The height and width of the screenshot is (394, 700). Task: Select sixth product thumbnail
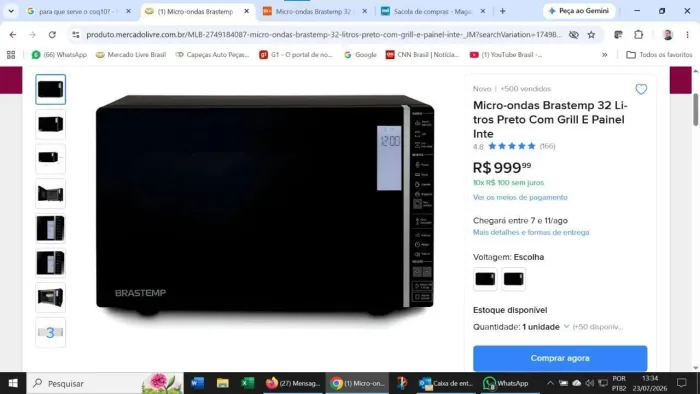point(50,263)
